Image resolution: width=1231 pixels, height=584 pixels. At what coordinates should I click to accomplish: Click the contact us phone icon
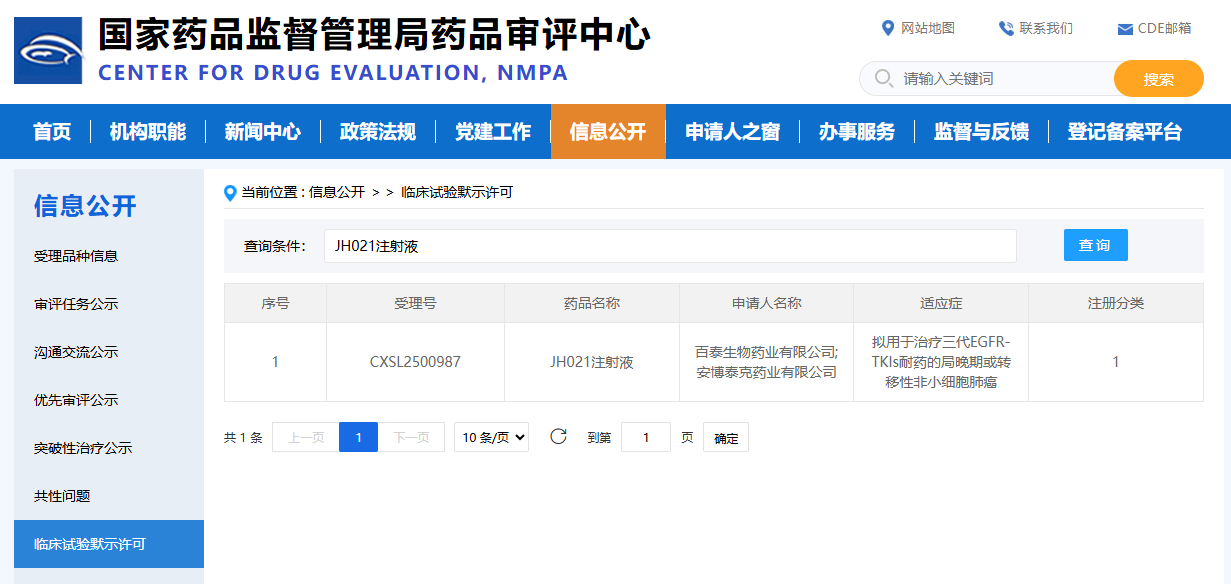point(1006,28)
